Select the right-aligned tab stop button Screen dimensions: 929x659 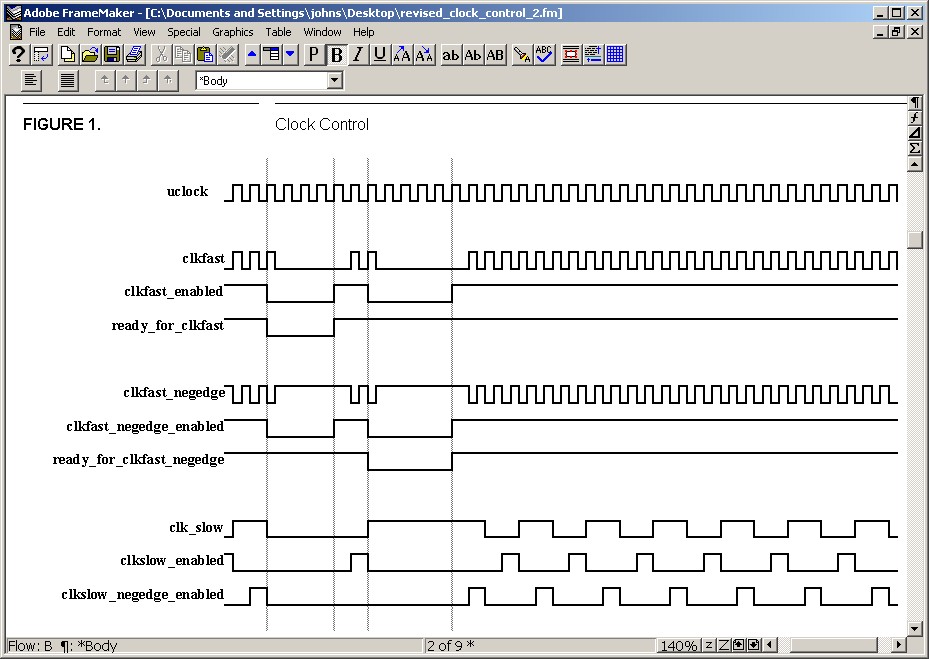click(x=146, y=79)
